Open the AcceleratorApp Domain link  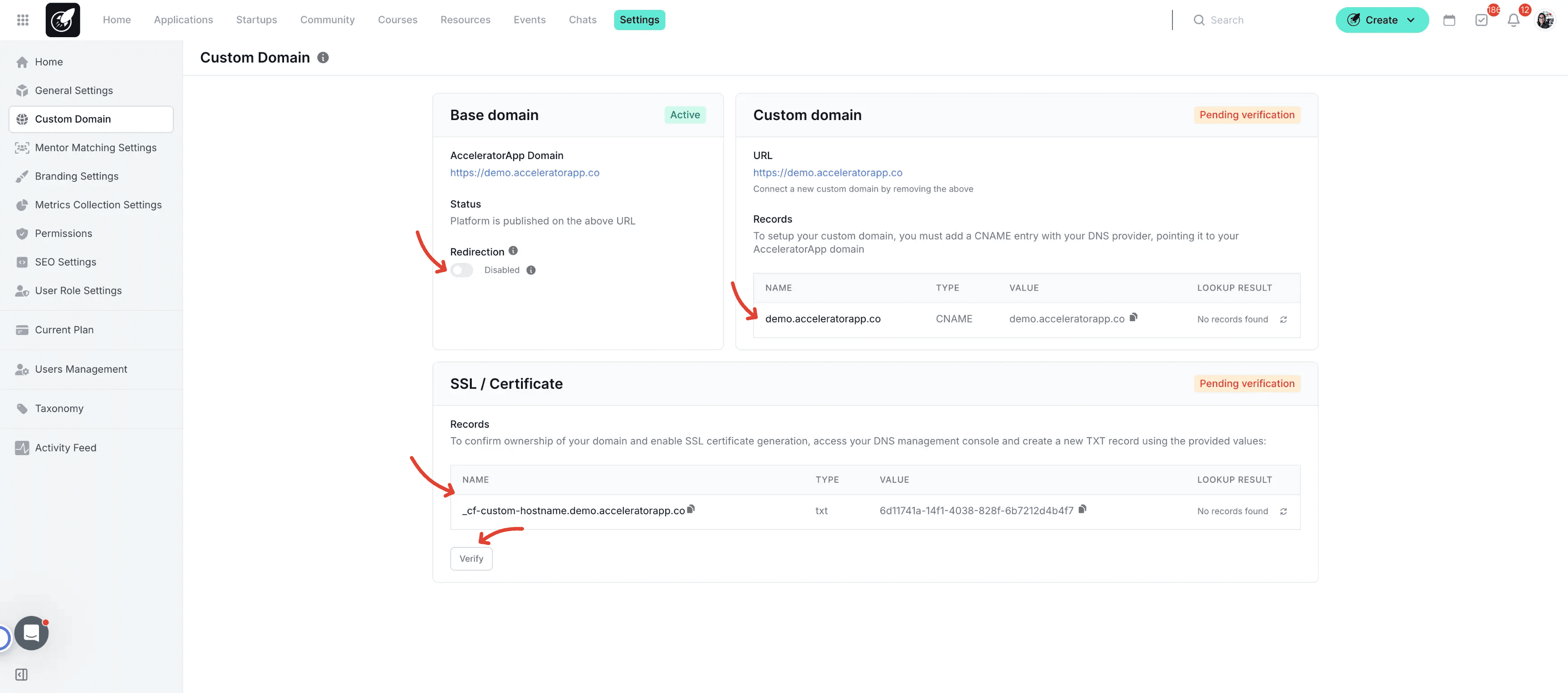(524, 173)
